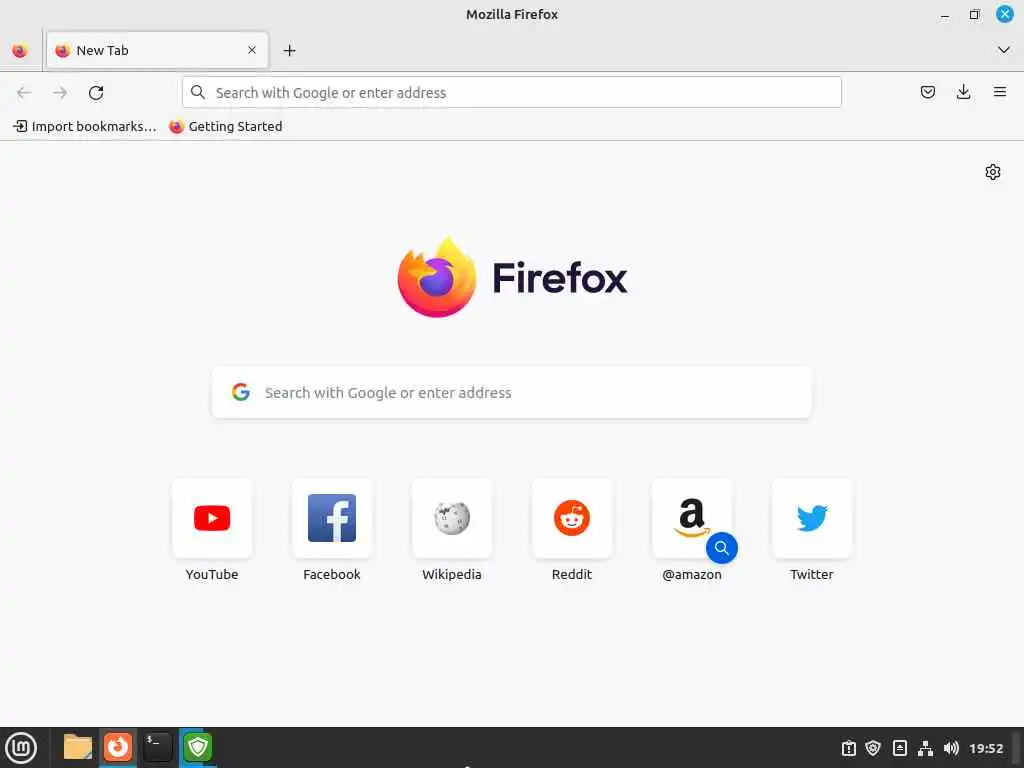Open the Linux Mint start menu
The image size is (1024, 768).
click(21, 748)
